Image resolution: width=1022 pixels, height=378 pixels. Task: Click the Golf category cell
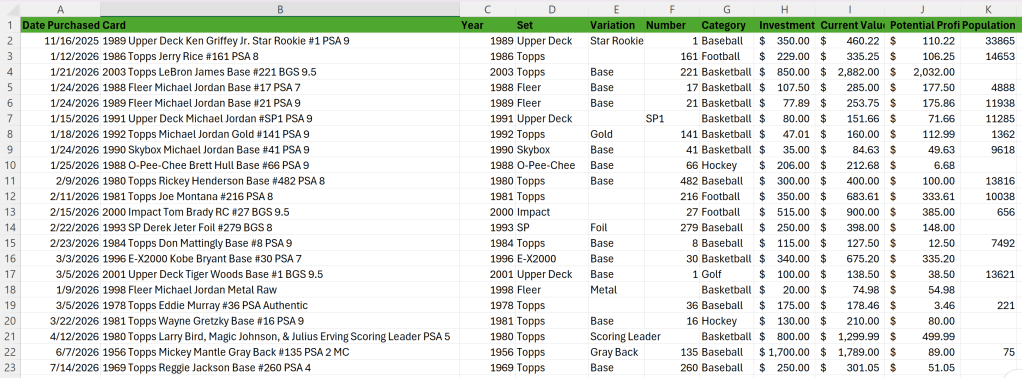727,274
